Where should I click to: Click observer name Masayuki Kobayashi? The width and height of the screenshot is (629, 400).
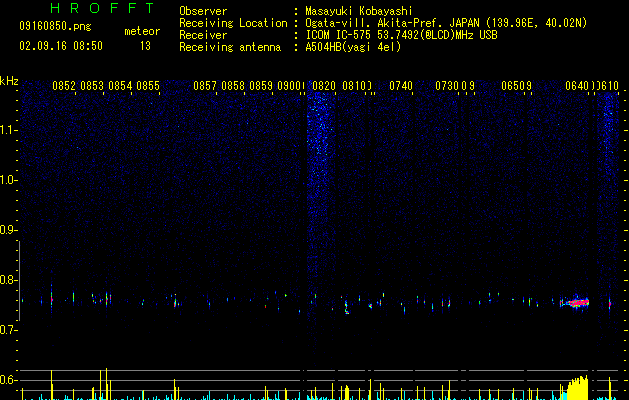[359, 11]
